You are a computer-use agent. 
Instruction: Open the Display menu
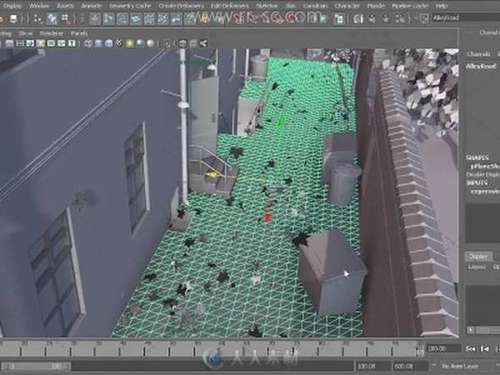tap(12, 6)
